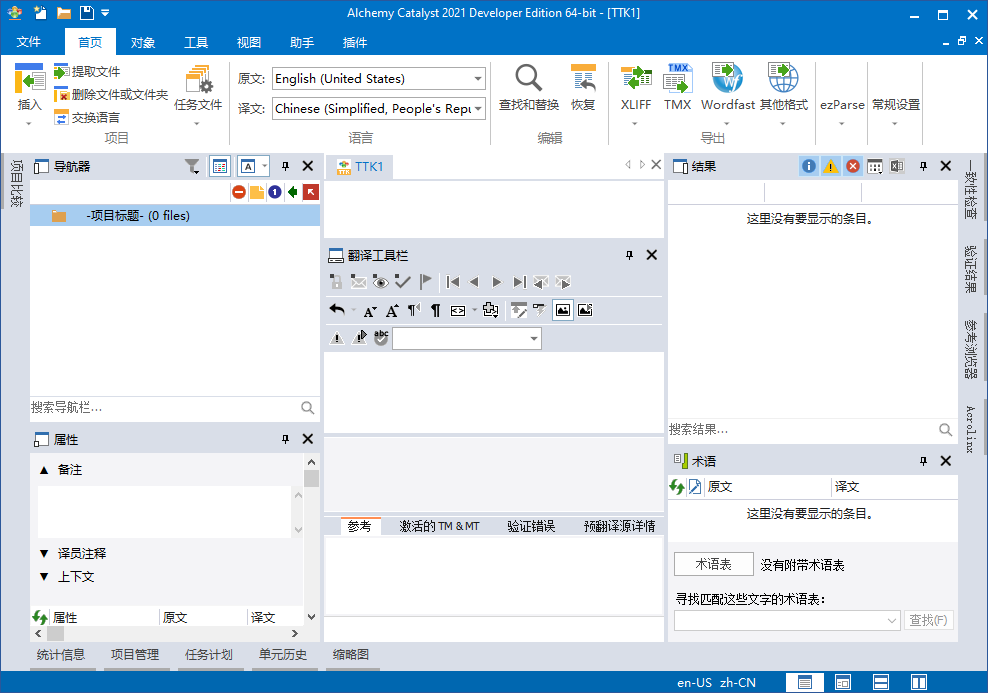Switch to the 验证错误 tab
Image resolution: width=988 pixels, height=693 pixels.
tap(531, 526)
